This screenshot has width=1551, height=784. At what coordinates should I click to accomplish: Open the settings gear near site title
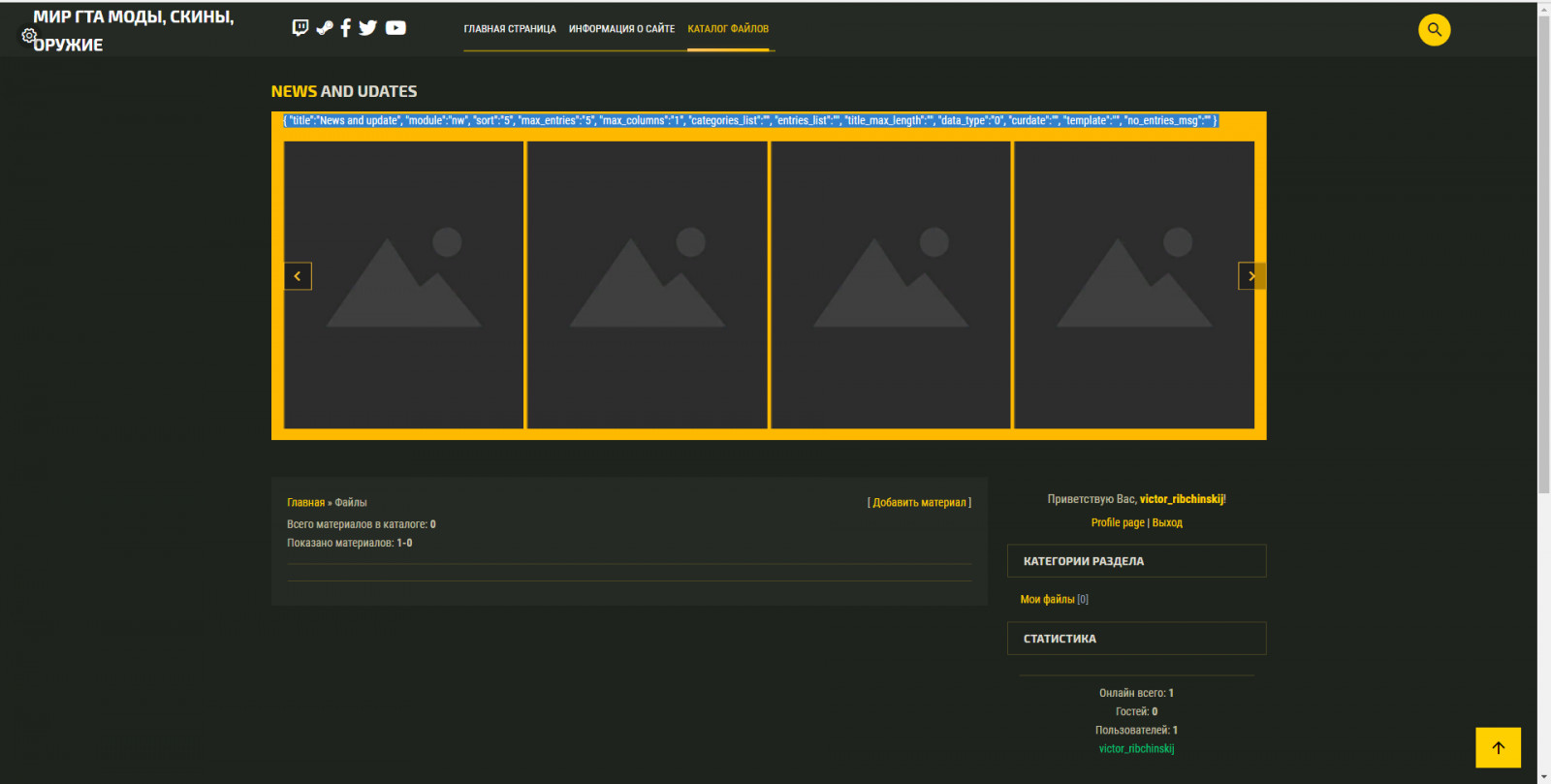pos(29,36)
